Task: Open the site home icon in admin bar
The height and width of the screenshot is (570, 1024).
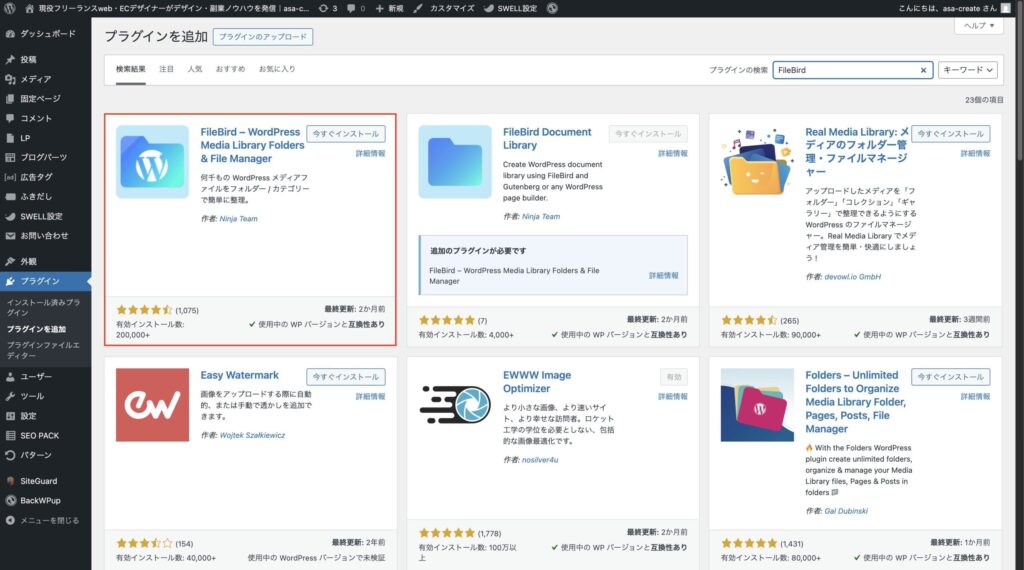Action: pyautogui.click(x=29, y=8)
